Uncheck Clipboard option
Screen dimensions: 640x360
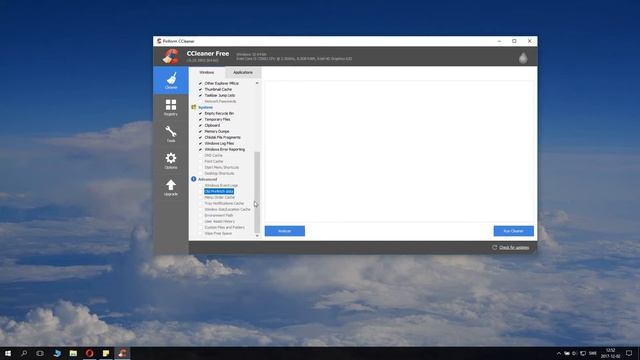pos(200,125)
